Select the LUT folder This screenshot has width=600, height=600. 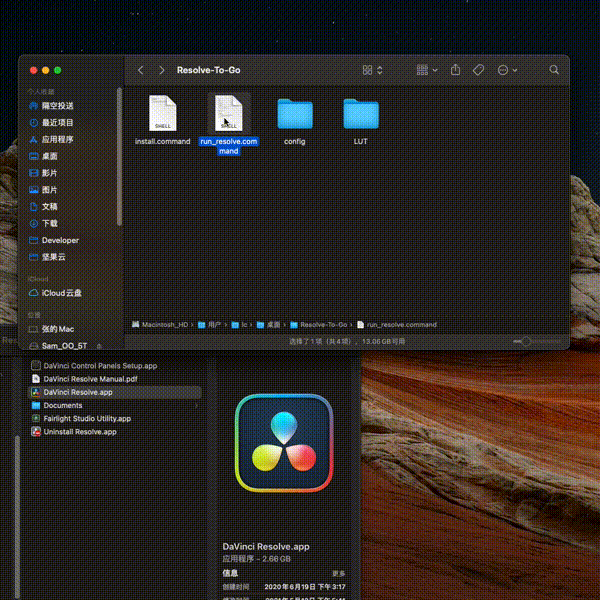pos(361,114)
